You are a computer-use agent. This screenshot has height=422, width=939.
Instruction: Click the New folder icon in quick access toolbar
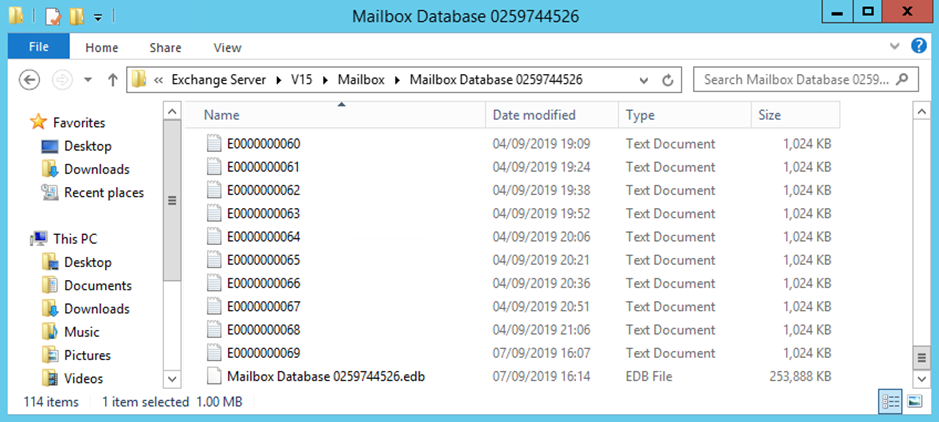pos(76,17)
